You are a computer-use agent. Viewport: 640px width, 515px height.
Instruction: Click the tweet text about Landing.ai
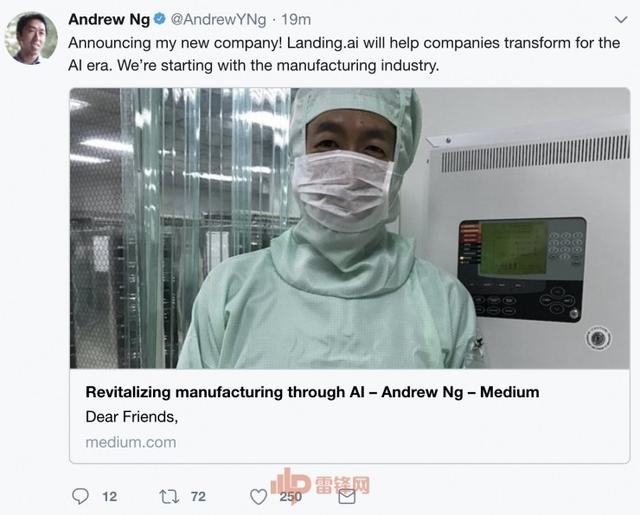[344, 54]
